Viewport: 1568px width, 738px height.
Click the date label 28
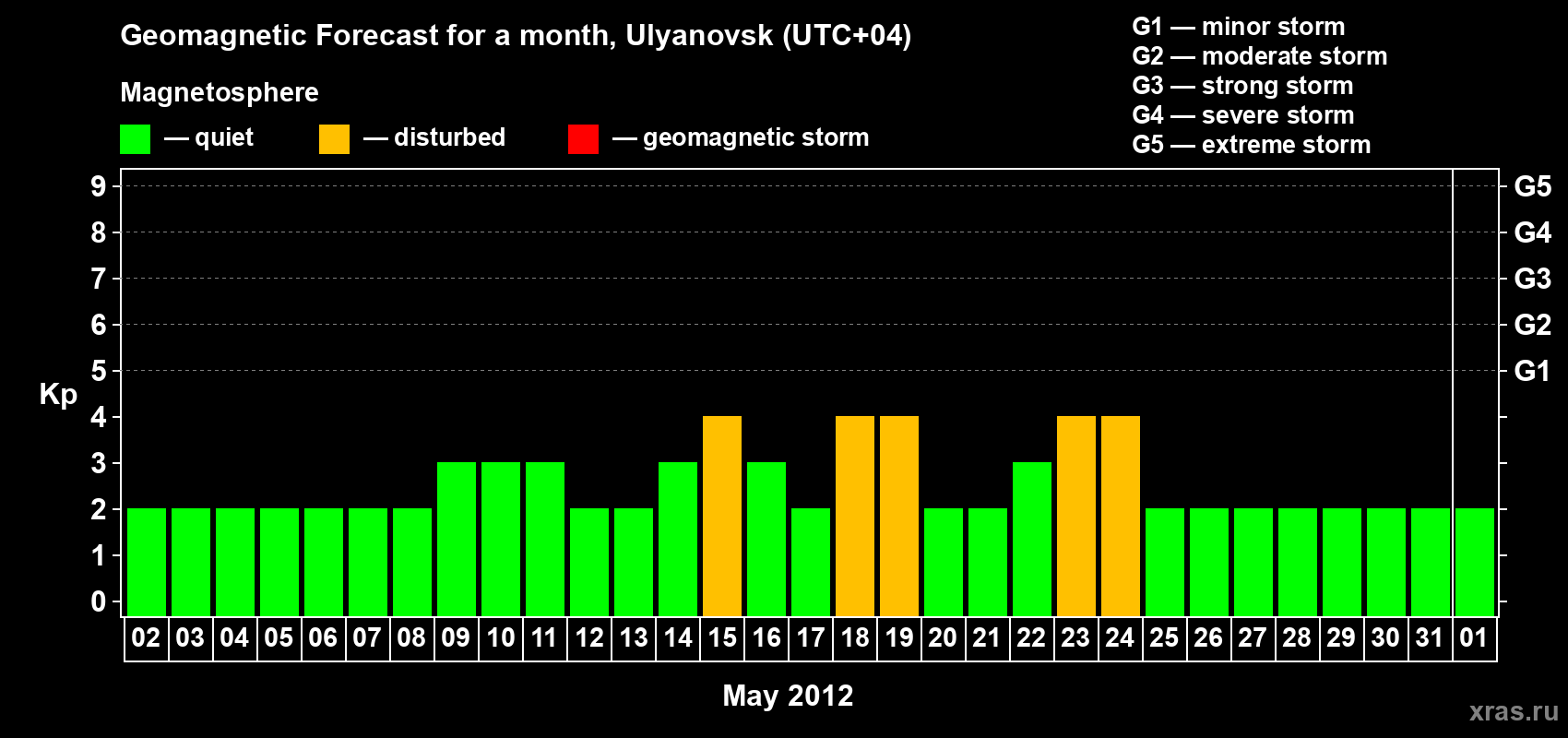point(1297,637)
